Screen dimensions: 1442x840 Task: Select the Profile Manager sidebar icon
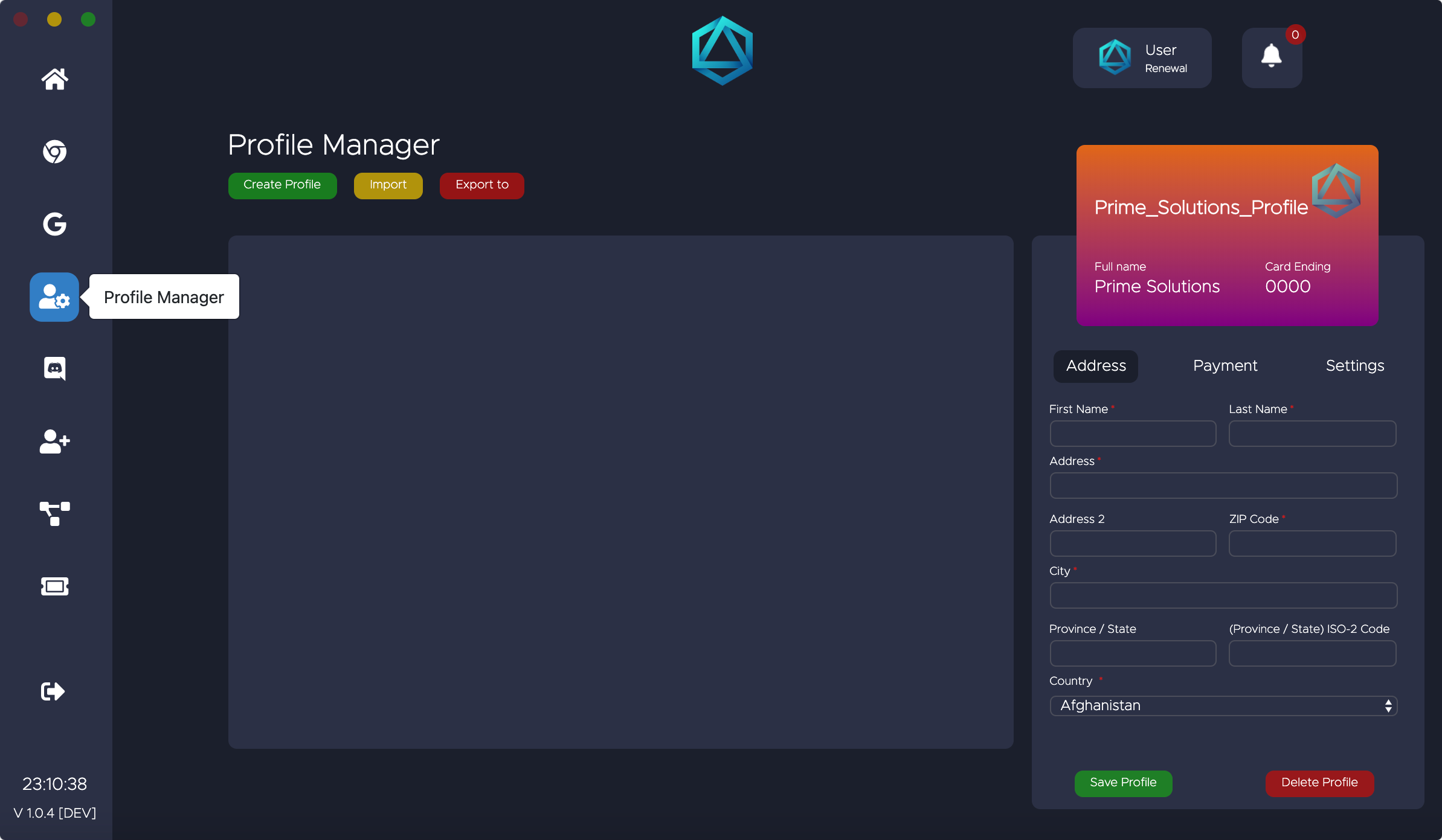(x=54, y=297)
